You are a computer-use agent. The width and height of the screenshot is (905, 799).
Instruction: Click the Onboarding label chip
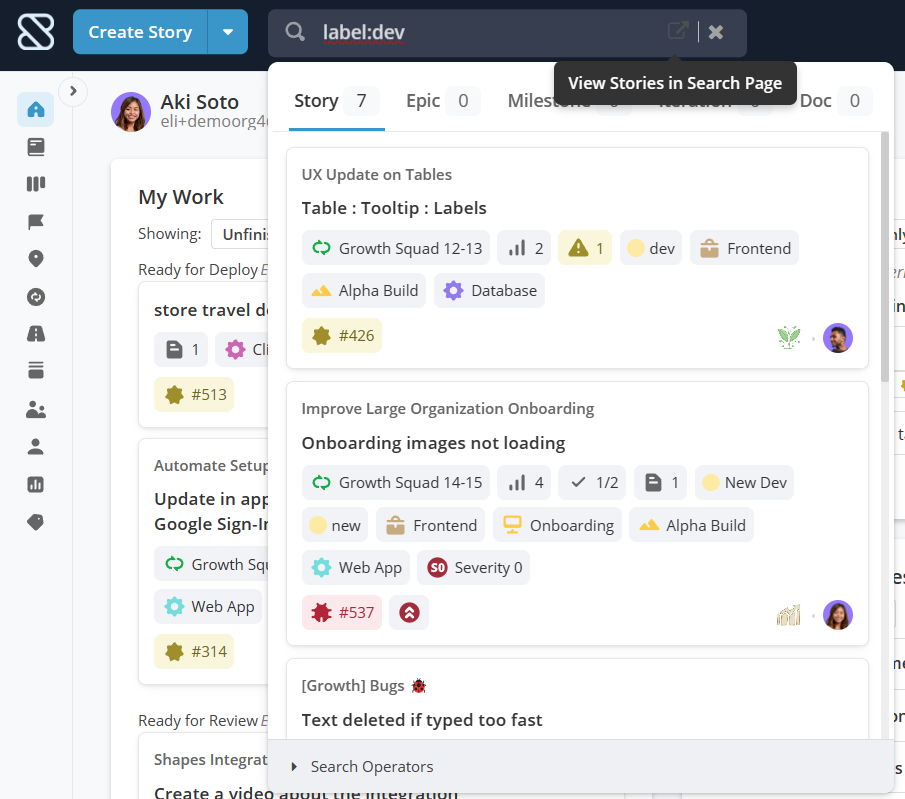(558, 525)
